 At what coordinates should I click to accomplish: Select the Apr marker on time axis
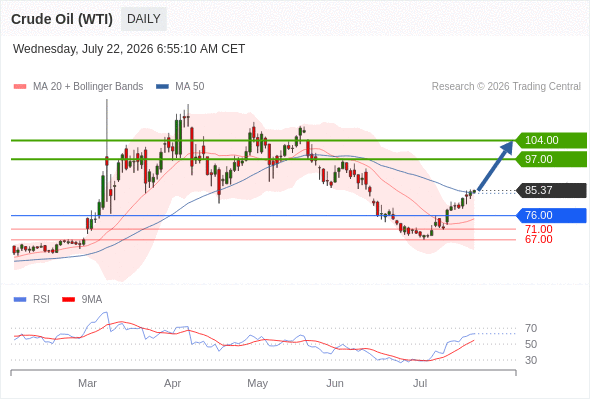click(172, 383)
